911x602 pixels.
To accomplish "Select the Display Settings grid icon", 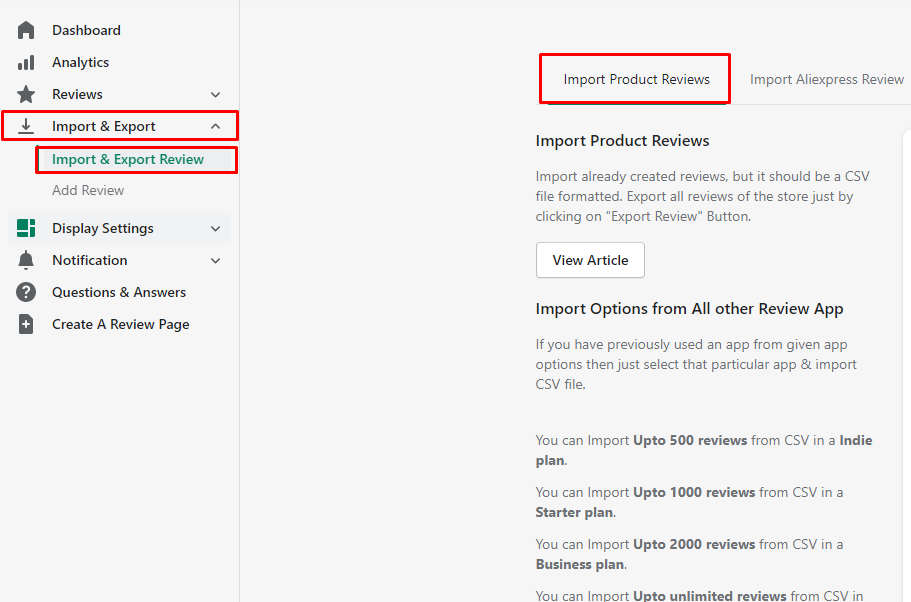I will pyautogui.click(x=25, y=227).
